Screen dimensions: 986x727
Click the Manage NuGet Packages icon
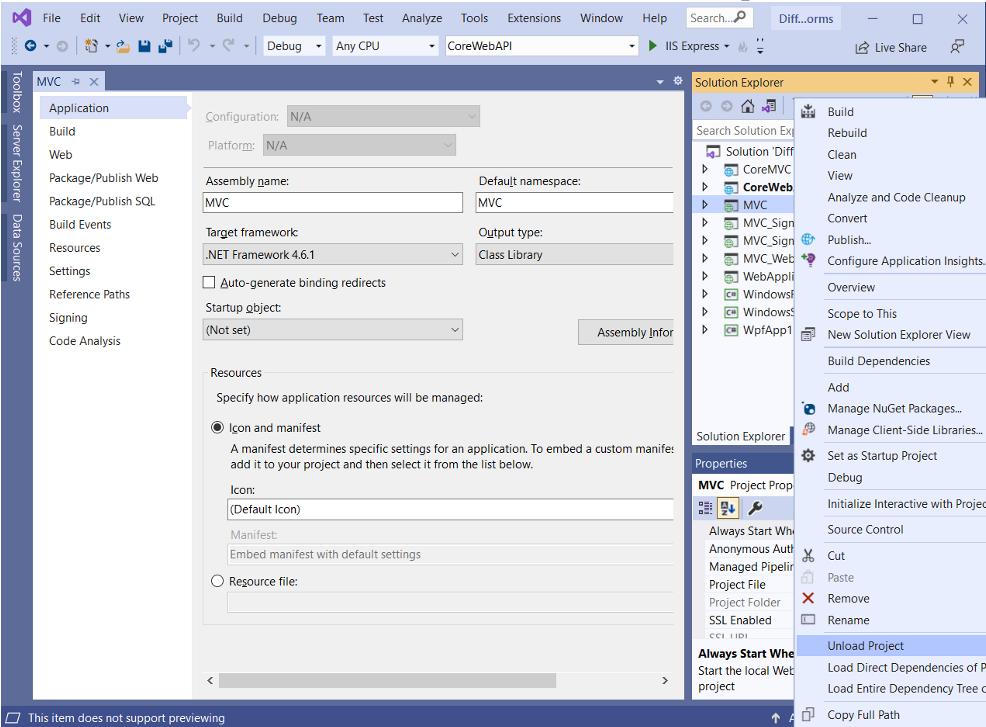coord(809,409)
